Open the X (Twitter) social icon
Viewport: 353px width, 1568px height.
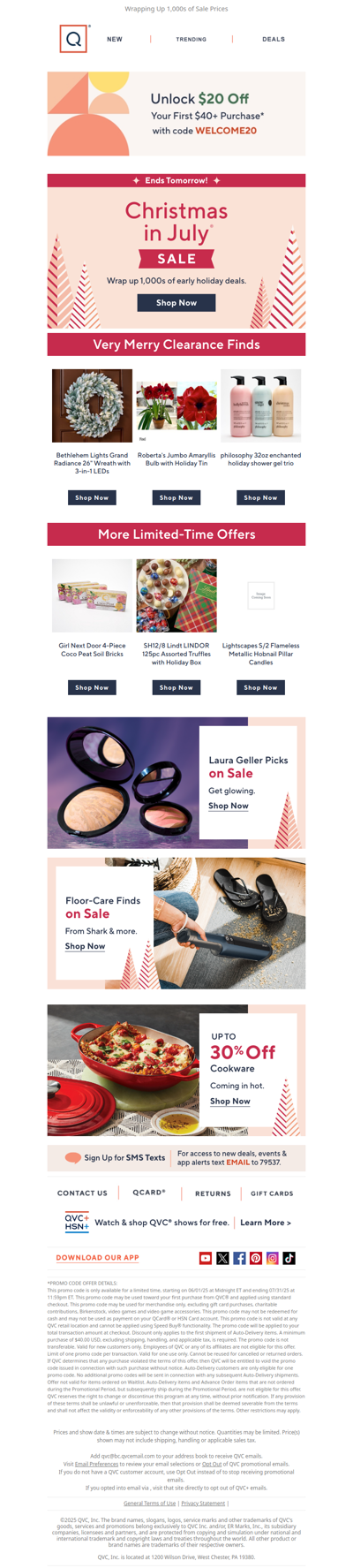coord(222,1258)
